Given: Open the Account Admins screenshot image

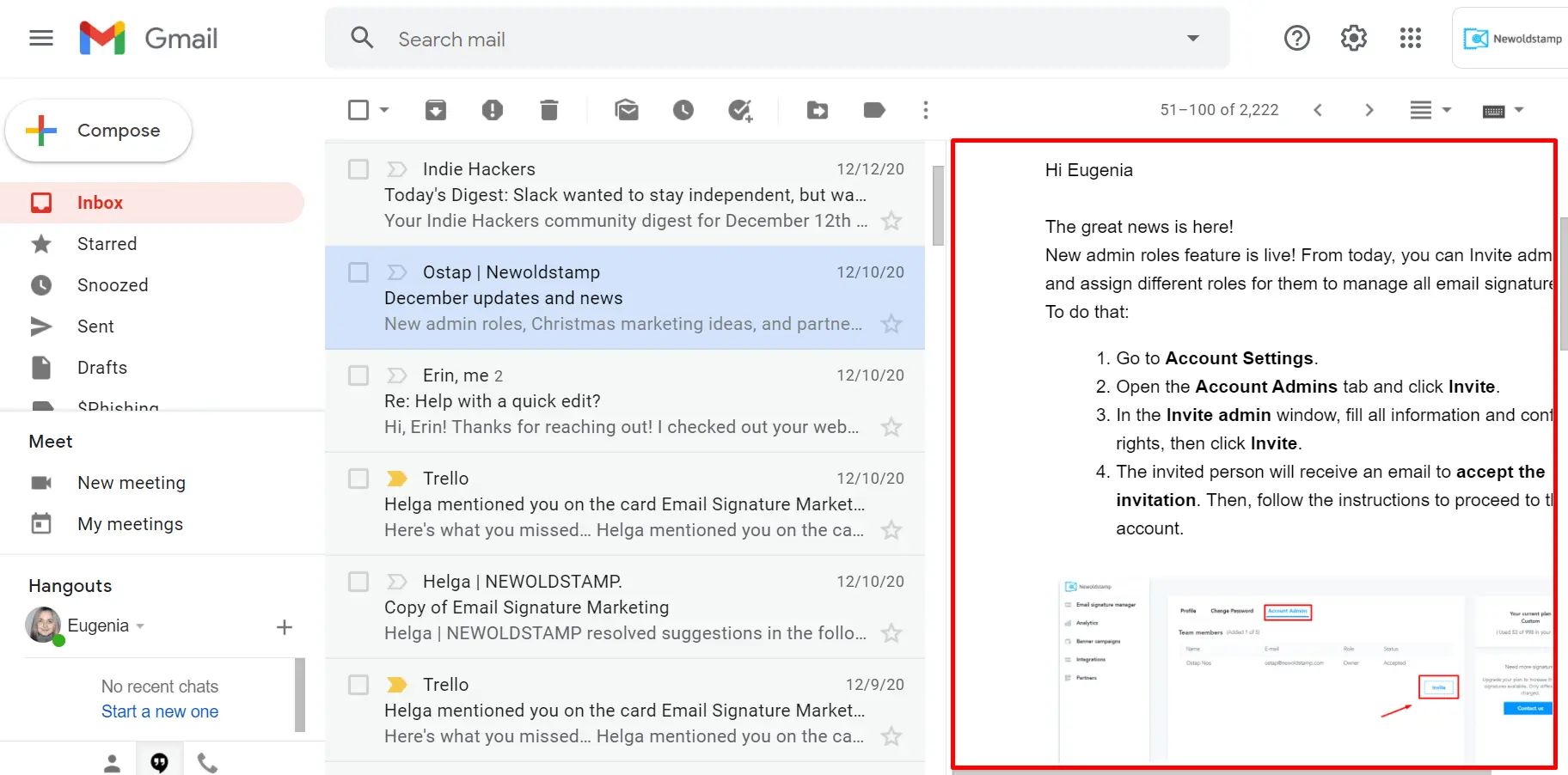Looking at the screenshot, I should (1305, 670).
